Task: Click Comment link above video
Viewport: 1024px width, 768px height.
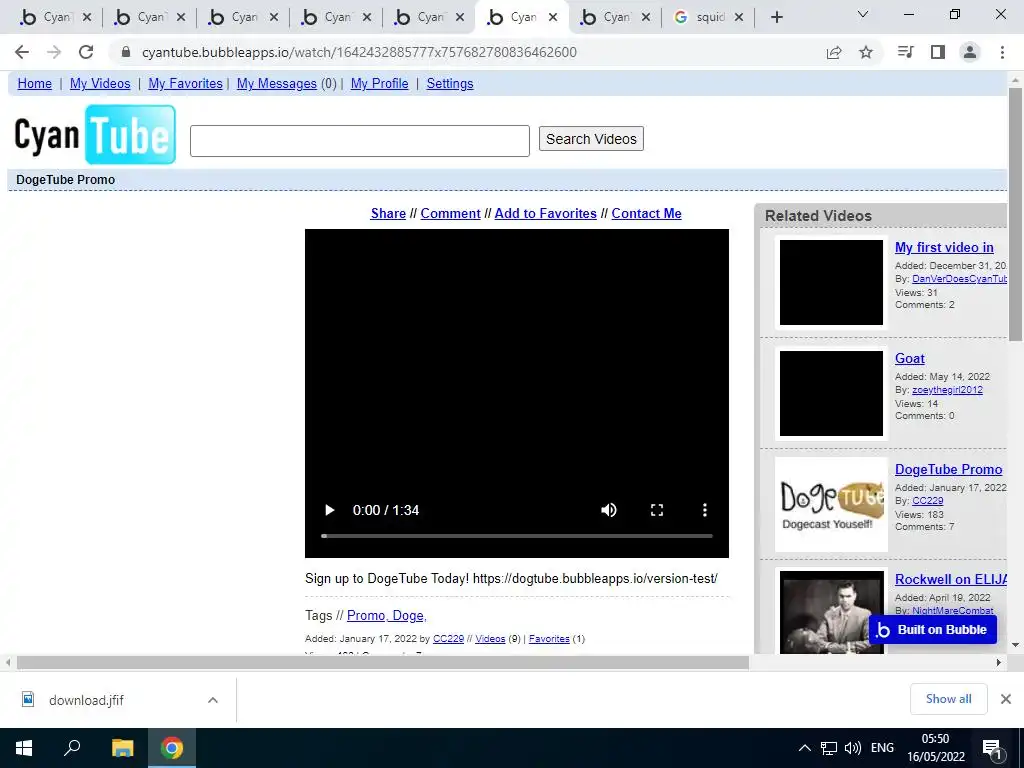Action: [451, 214]
